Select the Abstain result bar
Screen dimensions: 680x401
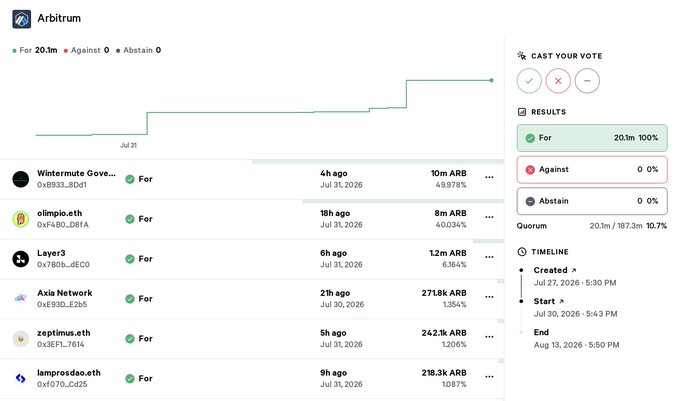(x=592, y=201)
